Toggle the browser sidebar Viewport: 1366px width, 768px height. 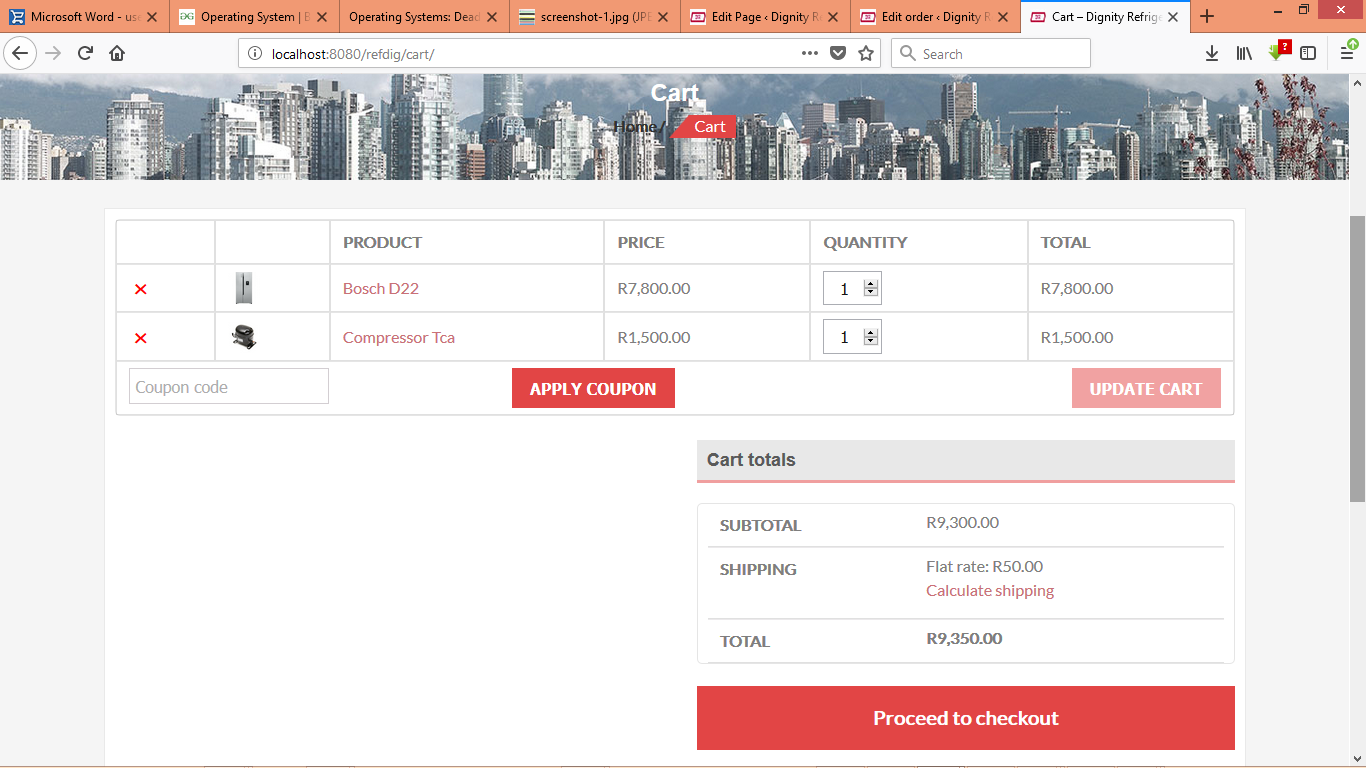[x=1308, y=53]
